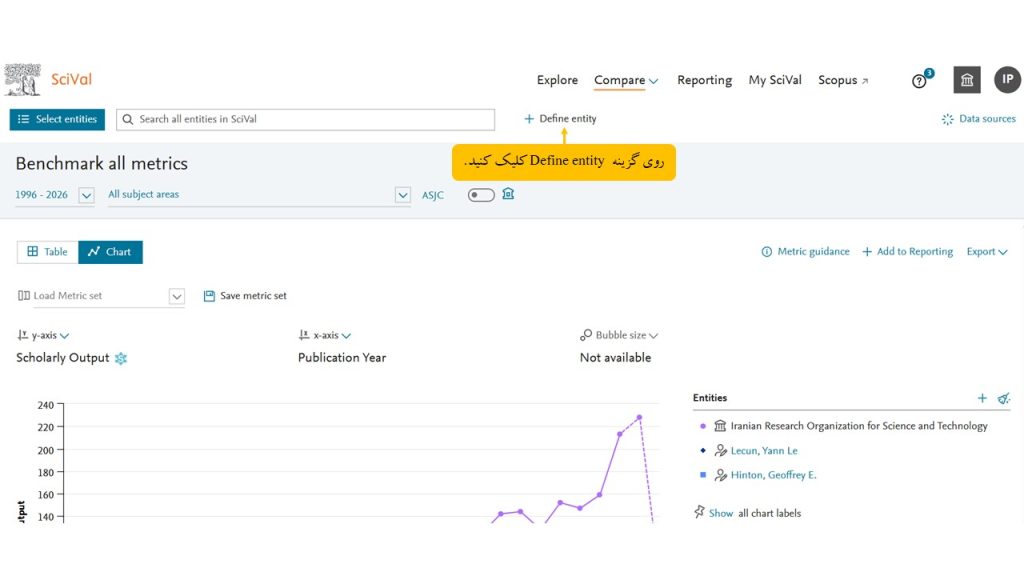Click the Iranian Research Organization for Science and Technology entity

tap(859, 426)
